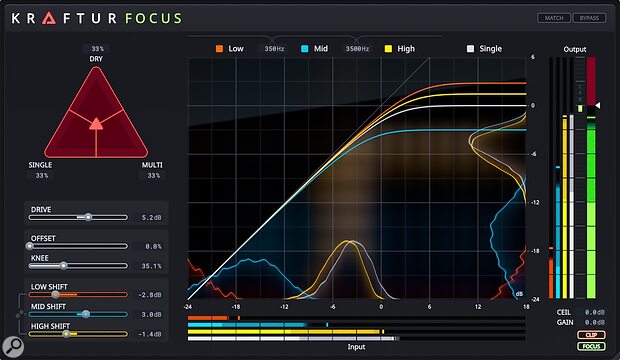Click the 3500Hz crossover field
Screen dimensions: 620x360
357,49
